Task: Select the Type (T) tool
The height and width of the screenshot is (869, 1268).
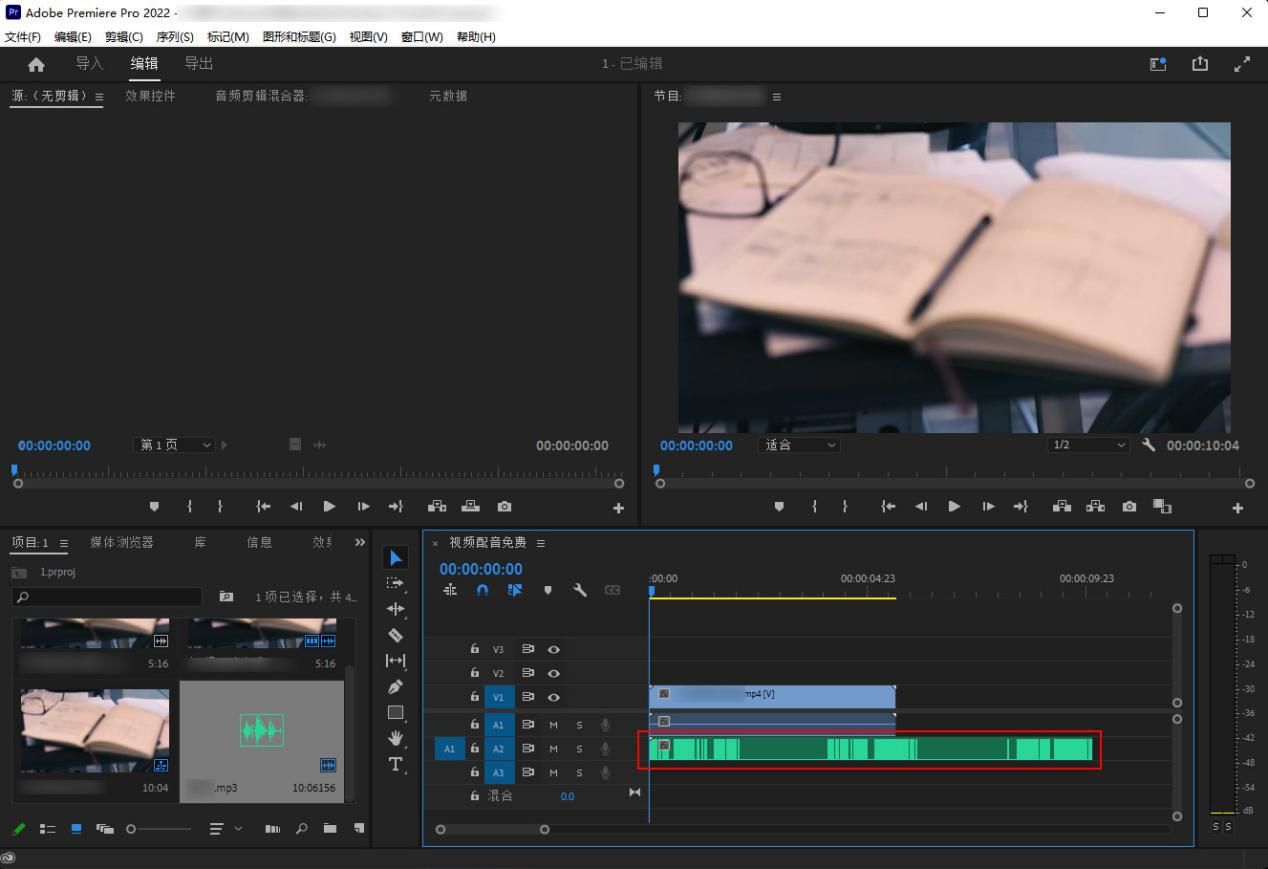Action: [395, 765]
